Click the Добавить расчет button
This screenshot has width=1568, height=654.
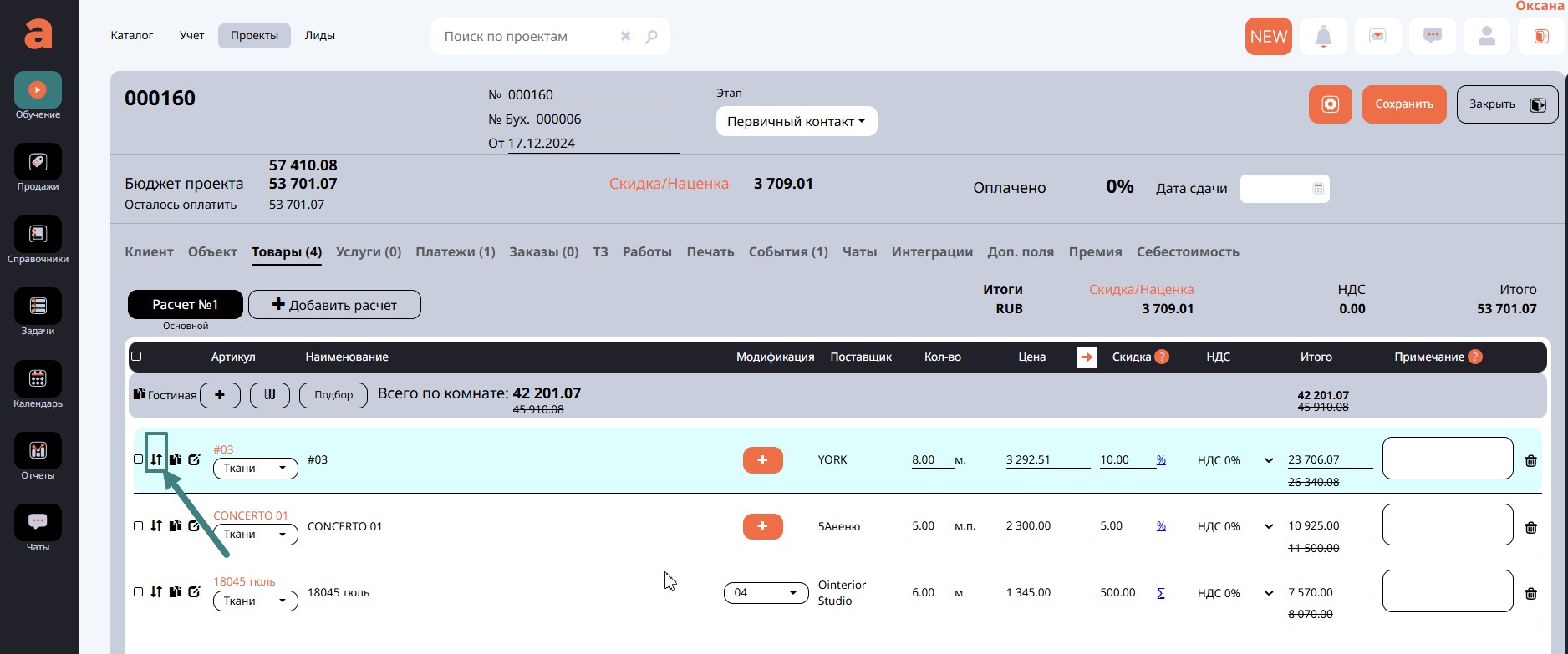tap(334, 305)
